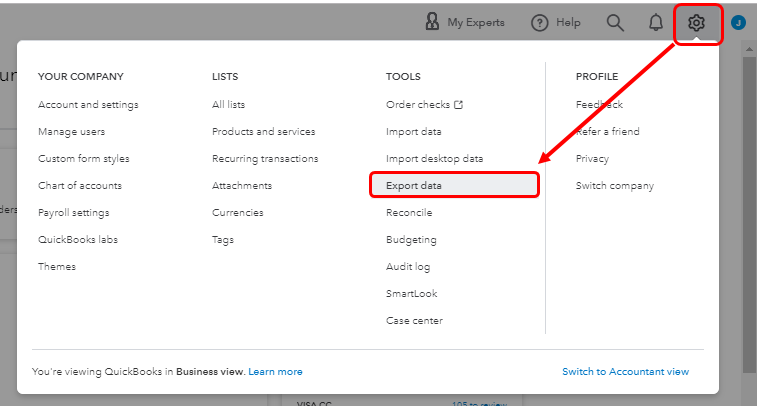Open the notifications bell icon
The height and width of the screenshot is (406, 757).
pos(656,22)
